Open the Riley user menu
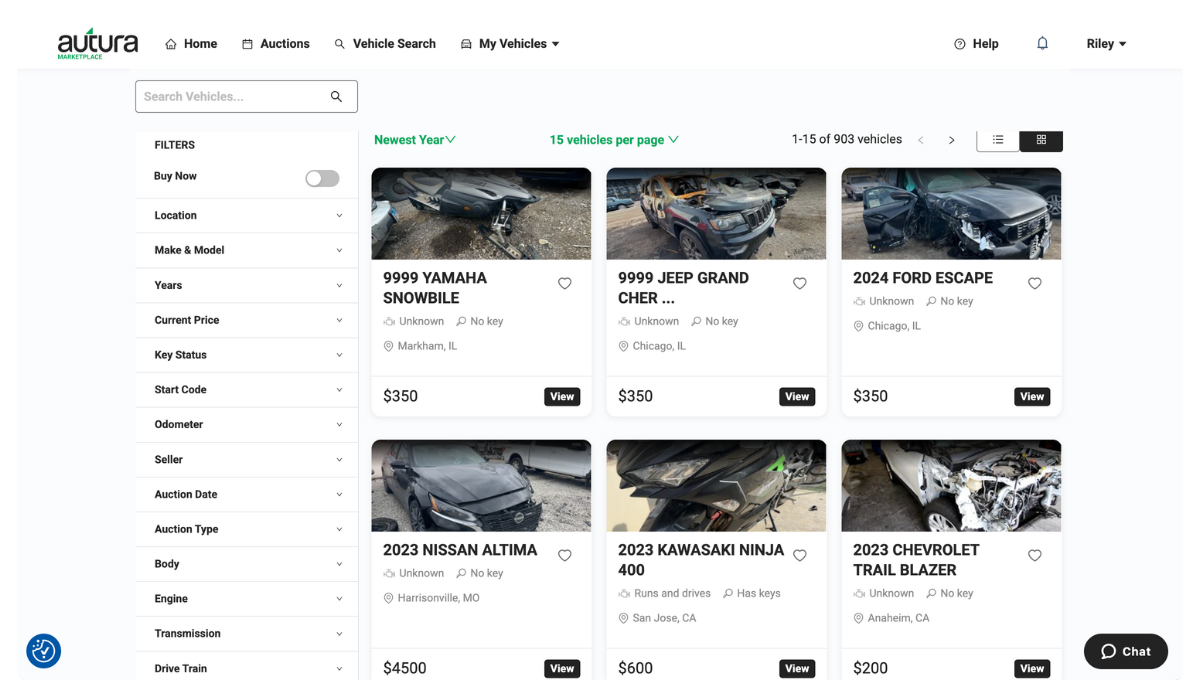The width and height of the screenshot is (1200, 680). click(1106, 44)
